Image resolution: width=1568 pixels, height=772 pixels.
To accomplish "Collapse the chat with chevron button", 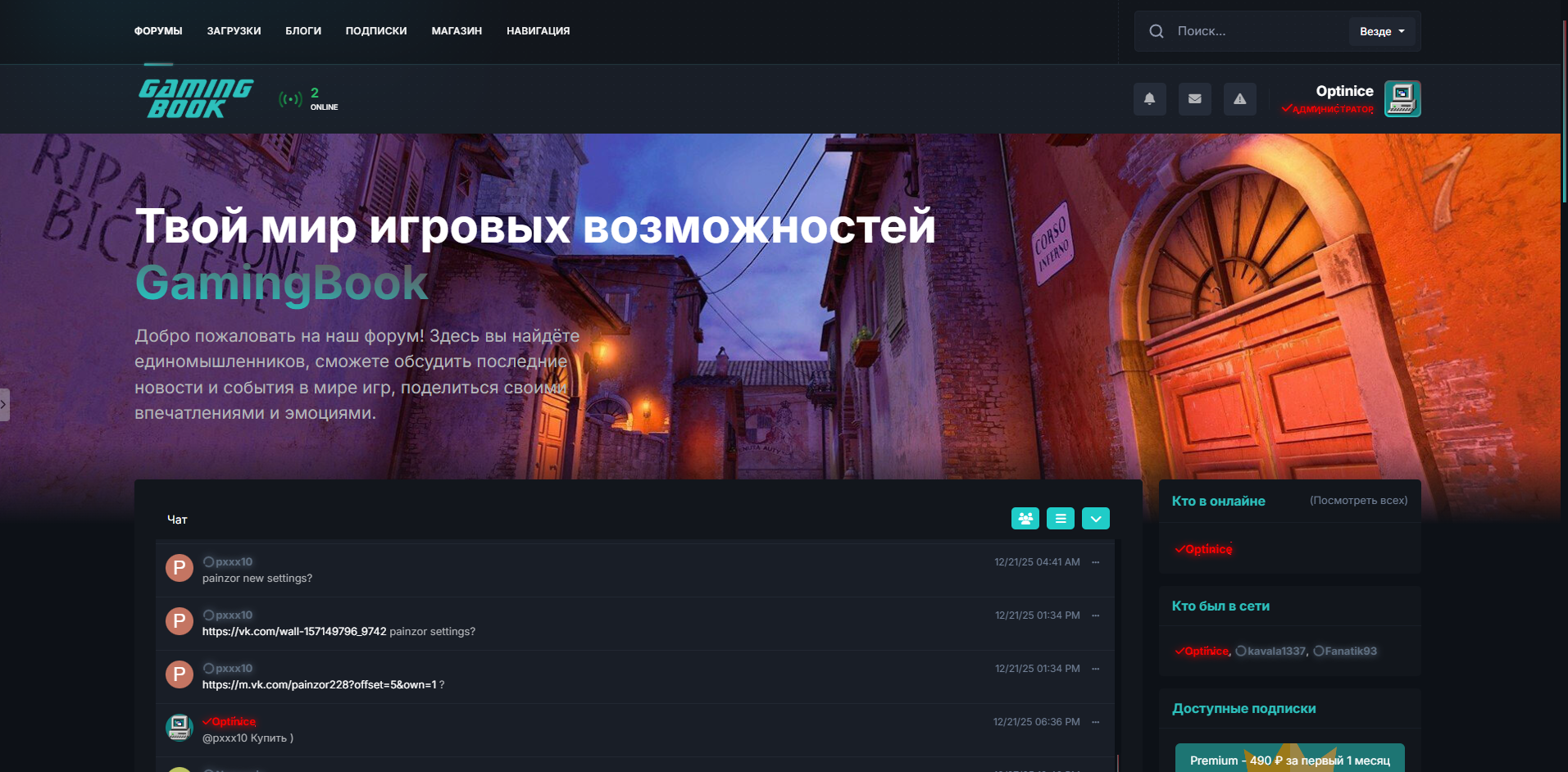I will (1095, 519).
